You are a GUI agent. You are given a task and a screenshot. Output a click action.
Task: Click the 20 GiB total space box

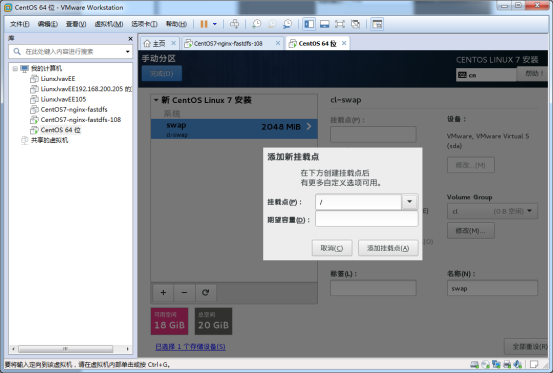tap(213, 321)
